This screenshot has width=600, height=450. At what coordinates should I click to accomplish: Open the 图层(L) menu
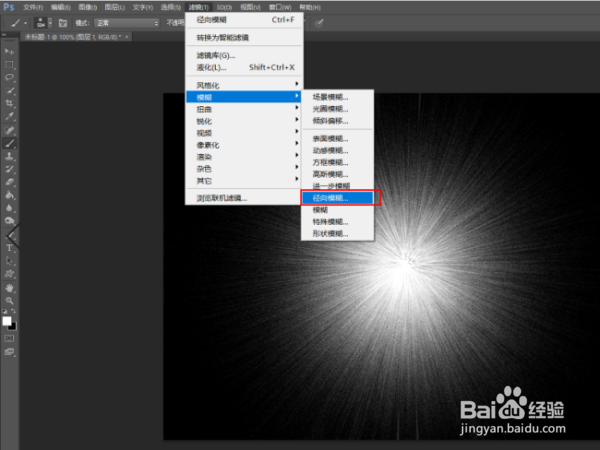114,7
